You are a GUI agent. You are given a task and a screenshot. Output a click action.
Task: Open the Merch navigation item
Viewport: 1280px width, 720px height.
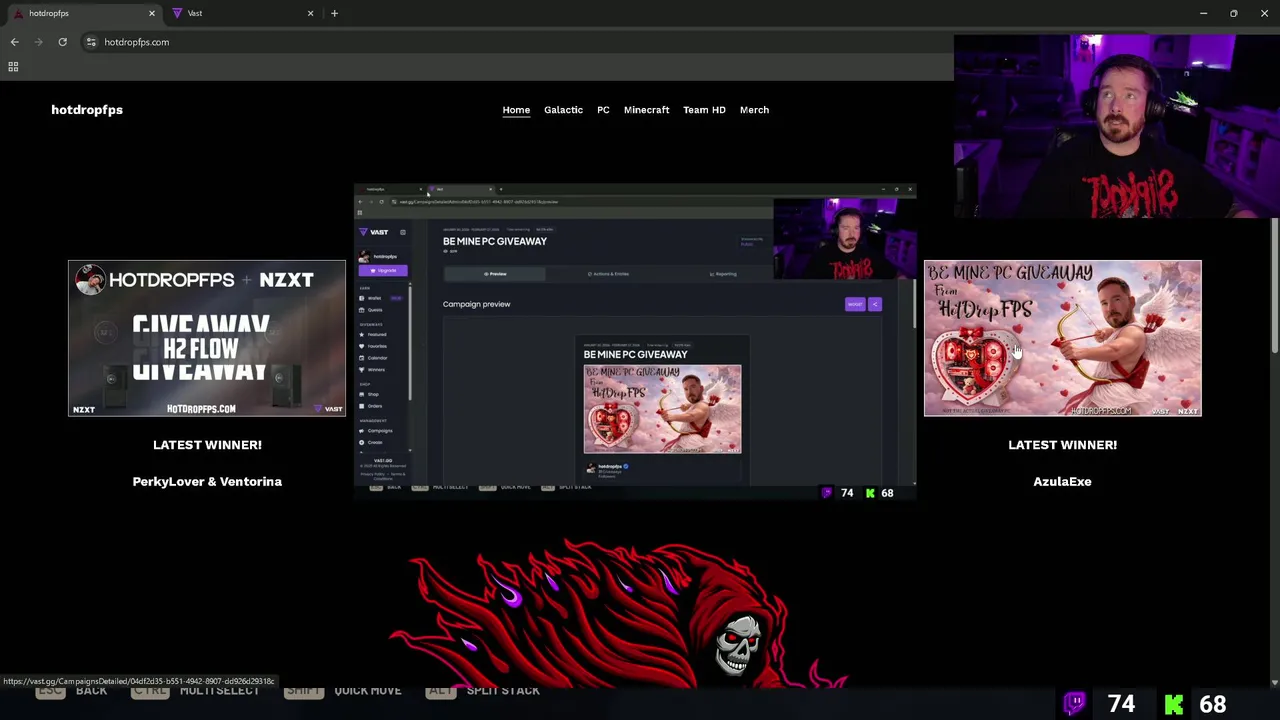(x=754, y=110)
